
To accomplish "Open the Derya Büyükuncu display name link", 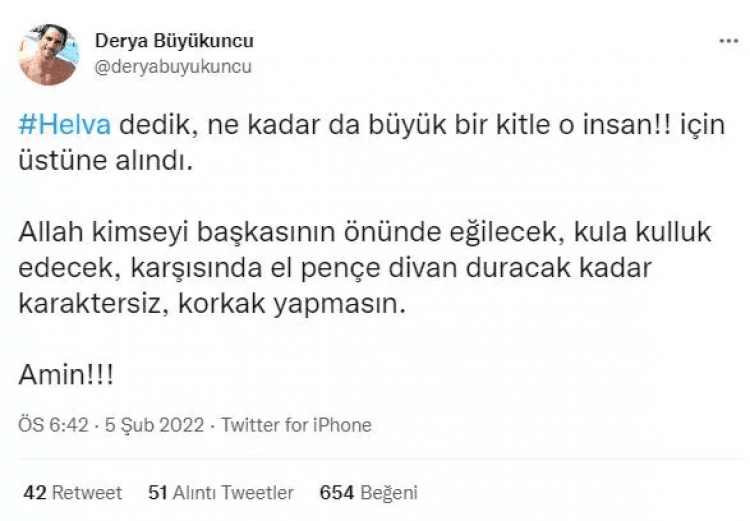I will coord(173,41).
